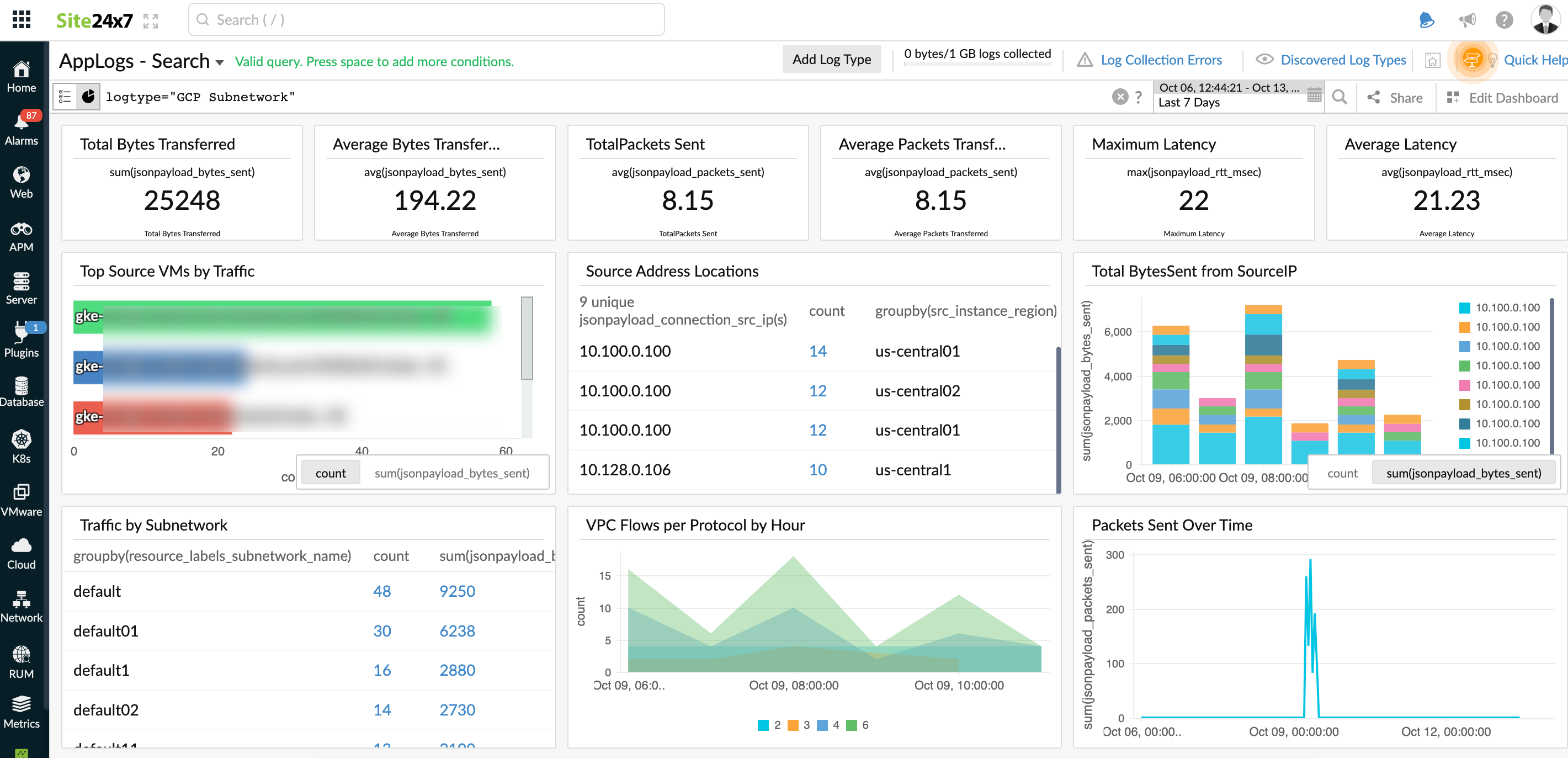
Task: Toggle count view in Top Source VMs
Action: (330, 472)
